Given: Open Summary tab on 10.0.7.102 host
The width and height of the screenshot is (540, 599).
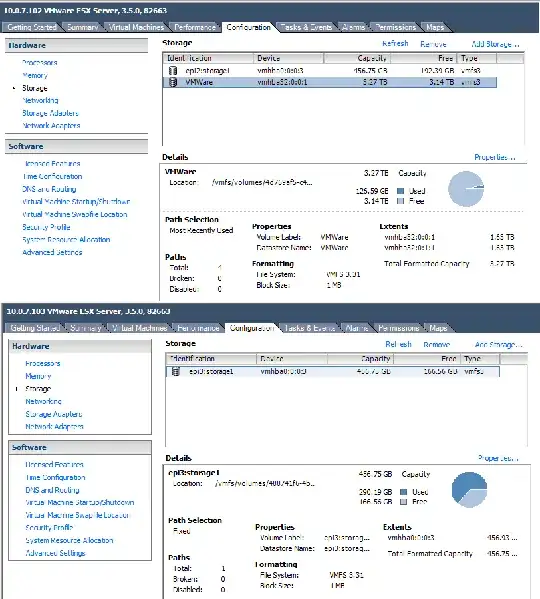Looking at the screenshot, I should pyautogui.click(x=83, y=27).
